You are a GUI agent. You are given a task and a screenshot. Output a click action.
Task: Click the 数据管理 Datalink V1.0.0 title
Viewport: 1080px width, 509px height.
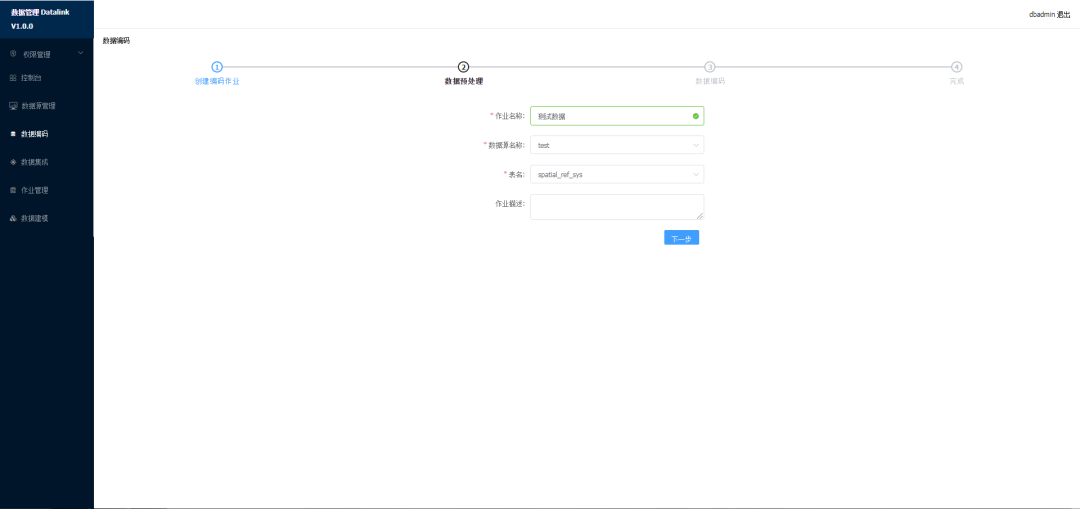point(40,19)
